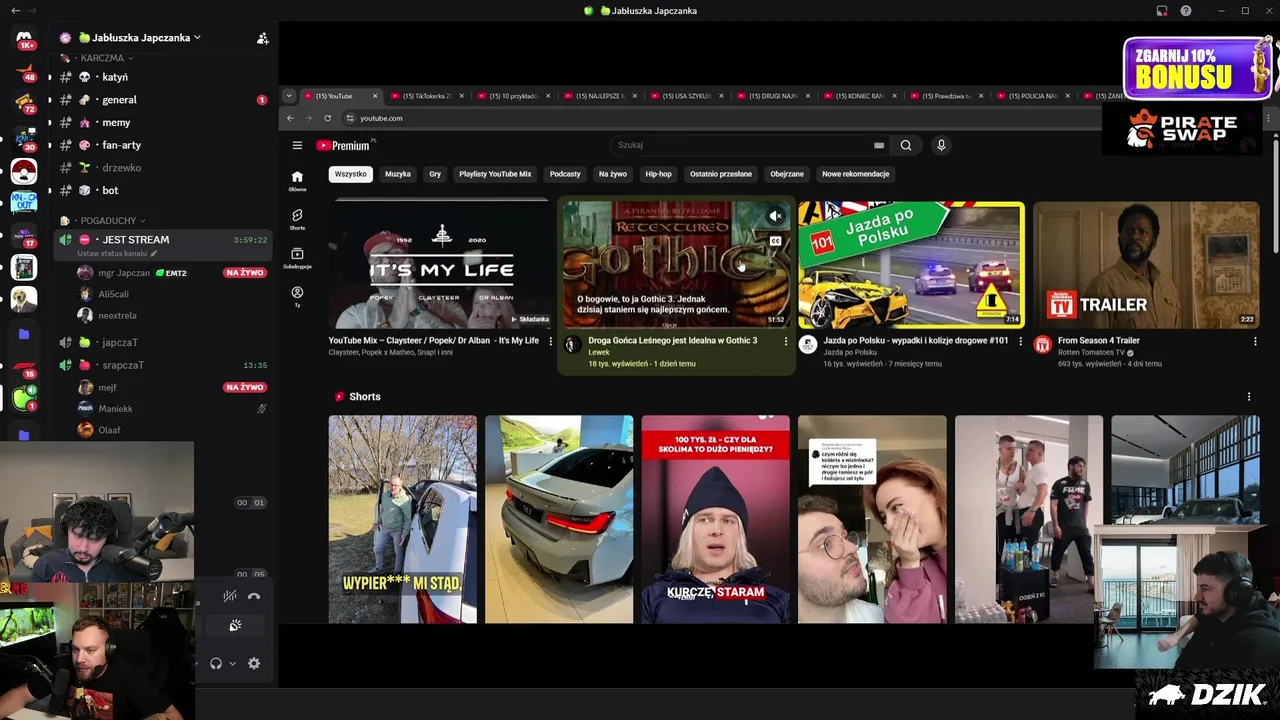Click the YouTube search magnifier button
Viewport: 1280px width, 720px height.
(906, 145)
